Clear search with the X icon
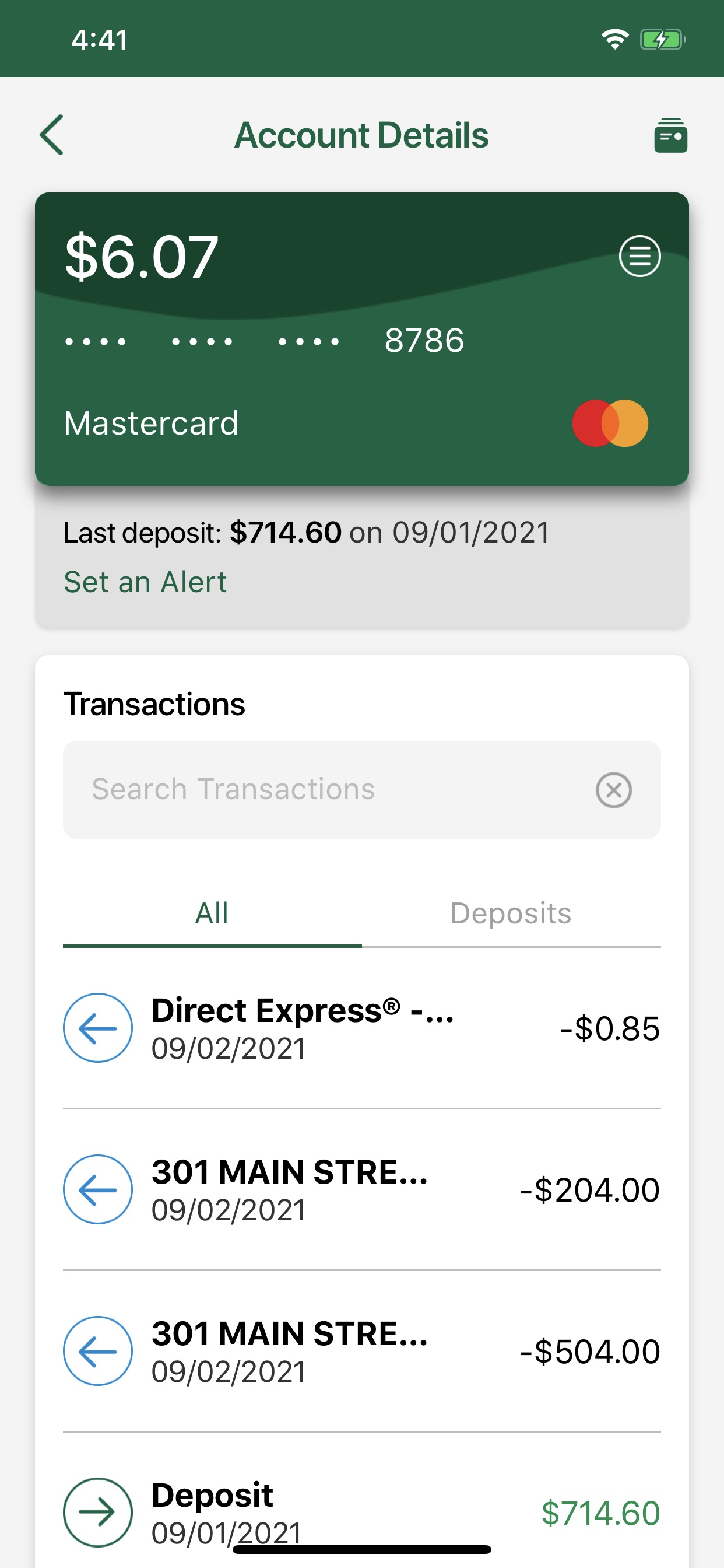This screenshot has width=724, height=1568. [x=613, y=790]
